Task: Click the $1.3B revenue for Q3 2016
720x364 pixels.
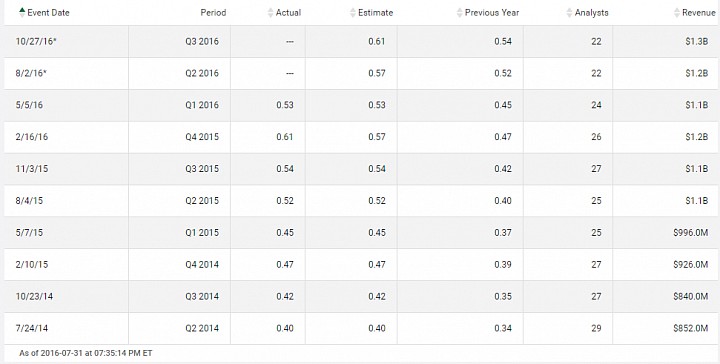Action: [x=697, y=41]
